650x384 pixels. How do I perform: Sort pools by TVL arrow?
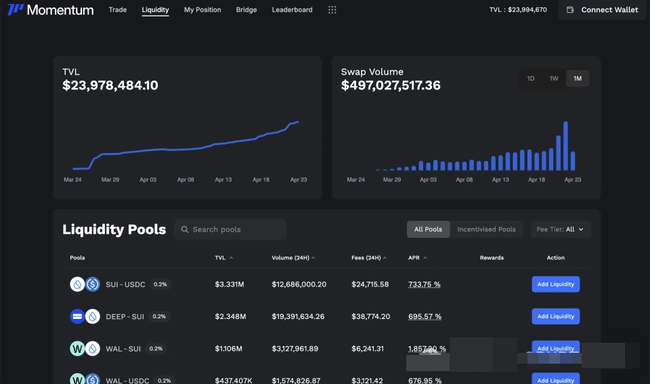click(x=231, y=258)
